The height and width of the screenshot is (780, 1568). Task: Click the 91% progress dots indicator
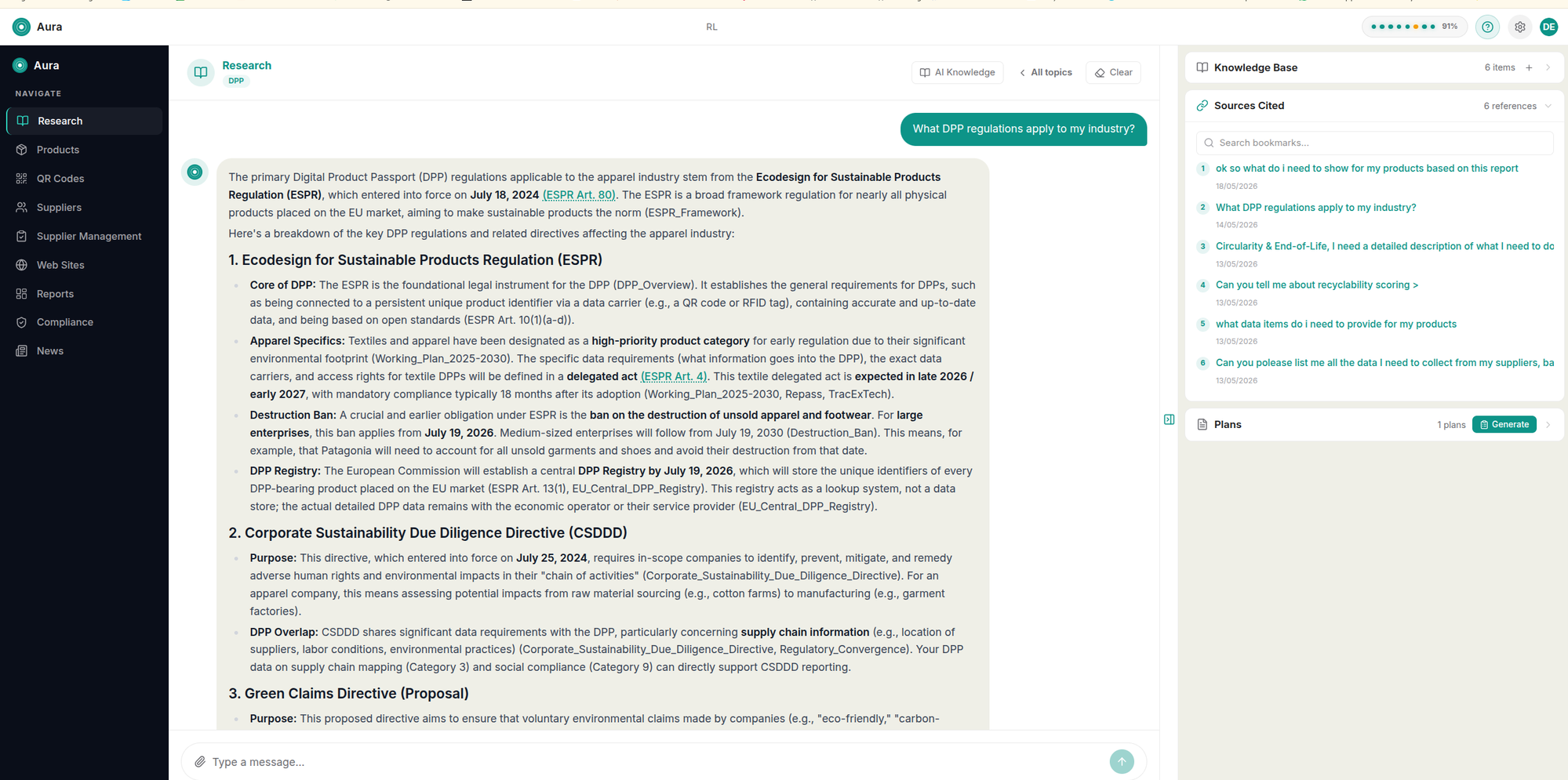pos(1413,27)
